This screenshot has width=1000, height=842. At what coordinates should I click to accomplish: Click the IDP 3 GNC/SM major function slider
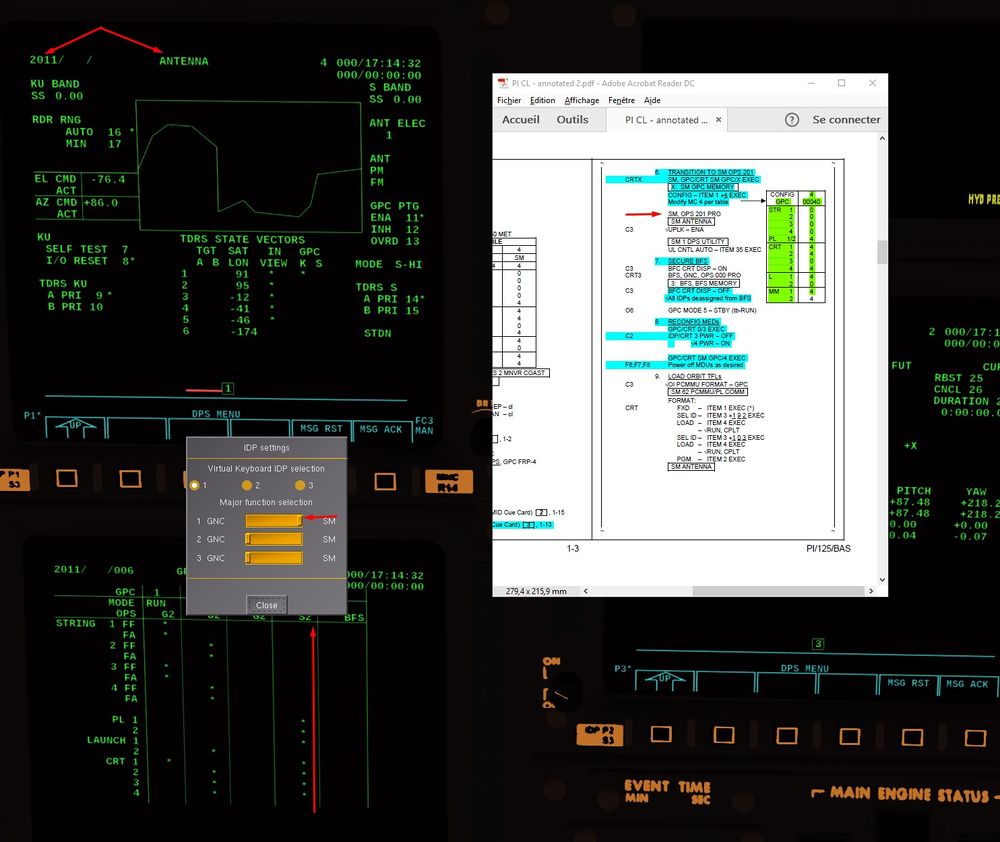coord(274,558)
